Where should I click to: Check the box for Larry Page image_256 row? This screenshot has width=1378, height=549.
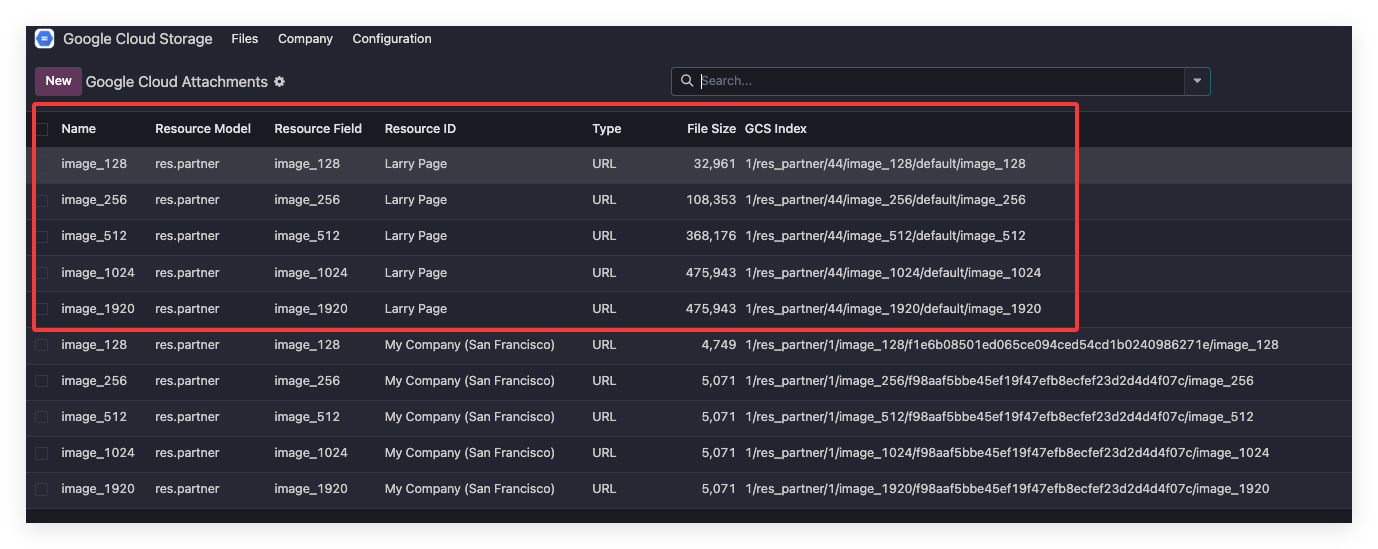(42, 200)
